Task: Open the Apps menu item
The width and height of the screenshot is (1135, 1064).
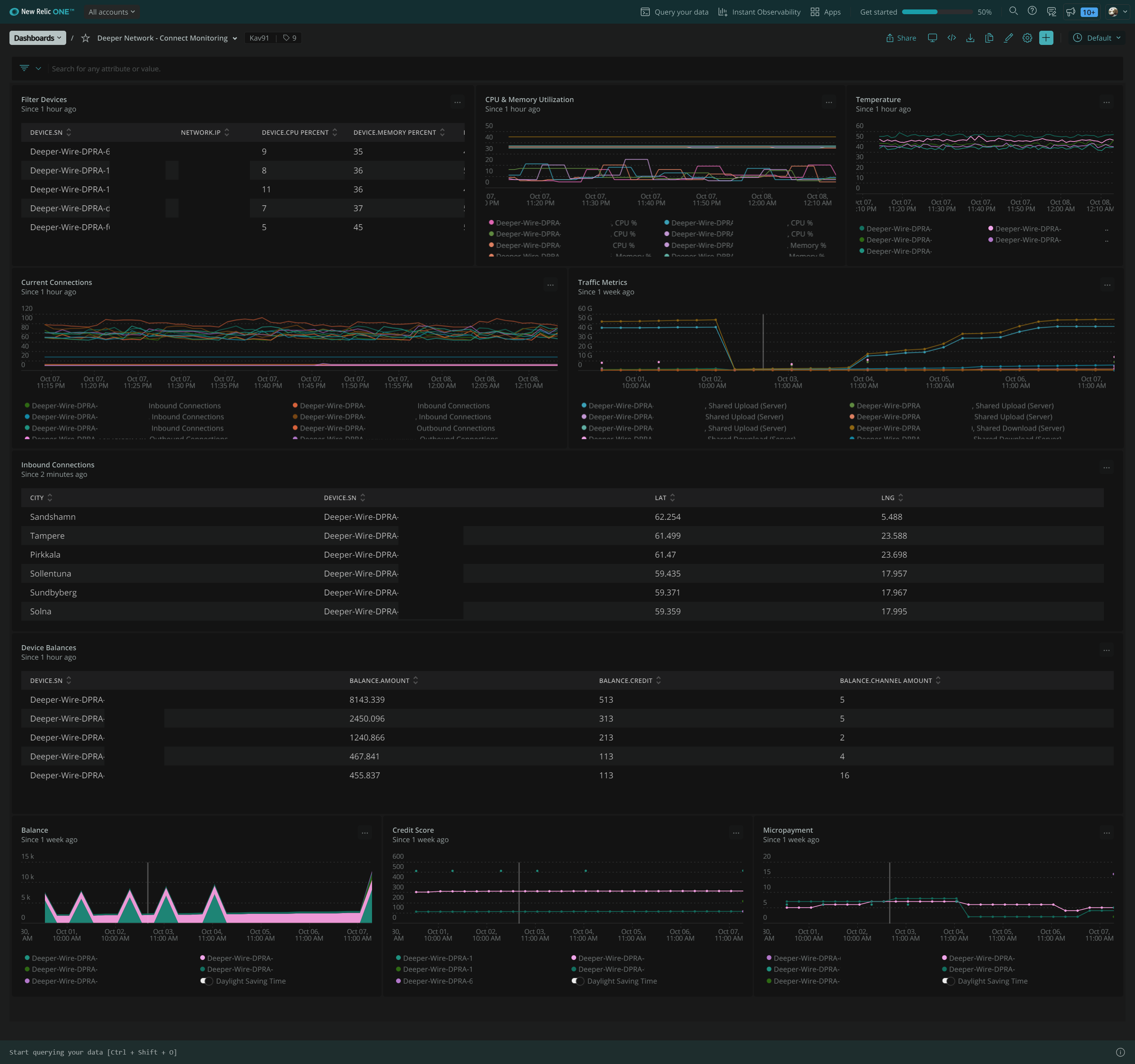Action: tap(826, 11)
